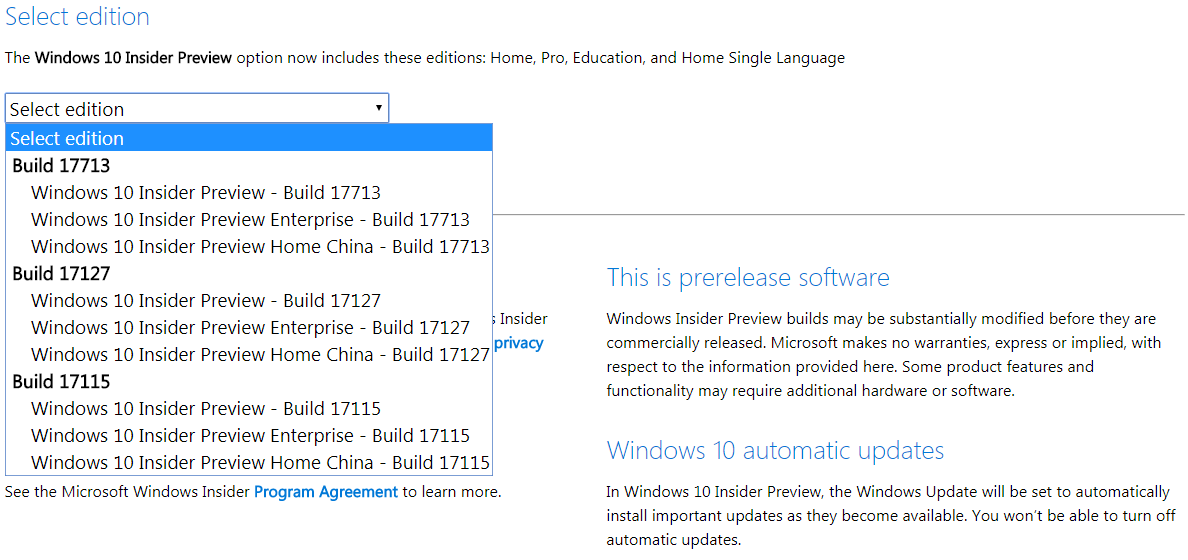Screen dimensions: 1188x560
Task: Click the Build 17115 group header
Action: 61,382
